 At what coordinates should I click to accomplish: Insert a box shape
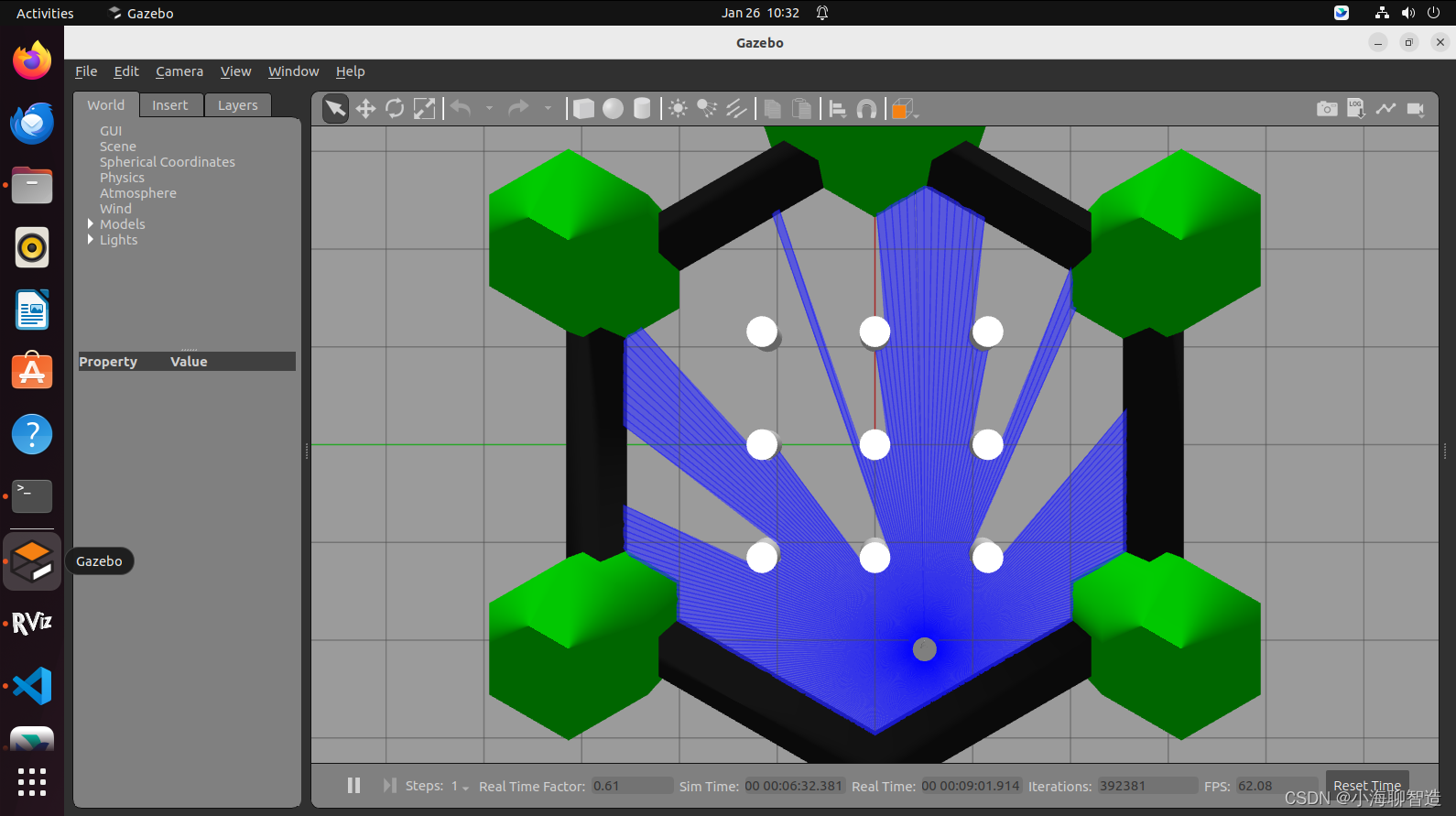click(x=583, y=109)
